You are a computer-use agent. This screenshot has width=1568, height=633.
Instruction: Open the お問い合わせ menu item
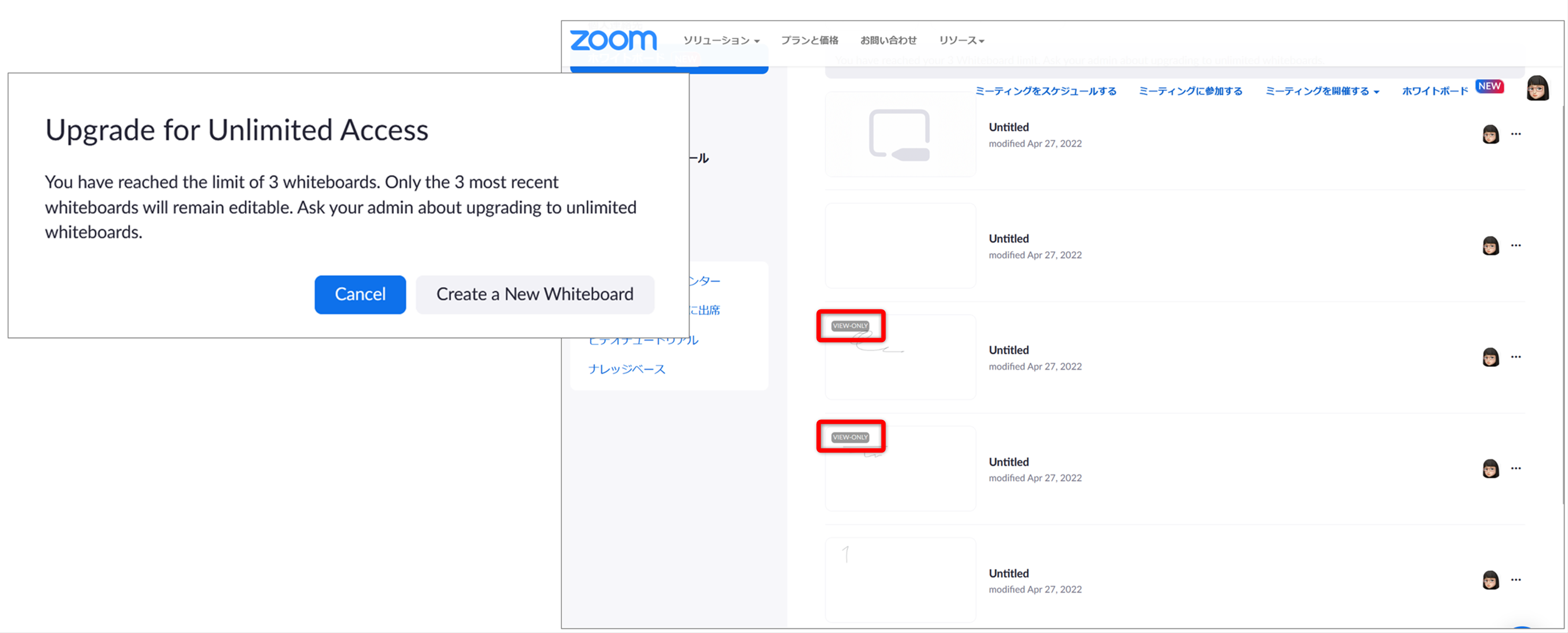pos(888,40)
